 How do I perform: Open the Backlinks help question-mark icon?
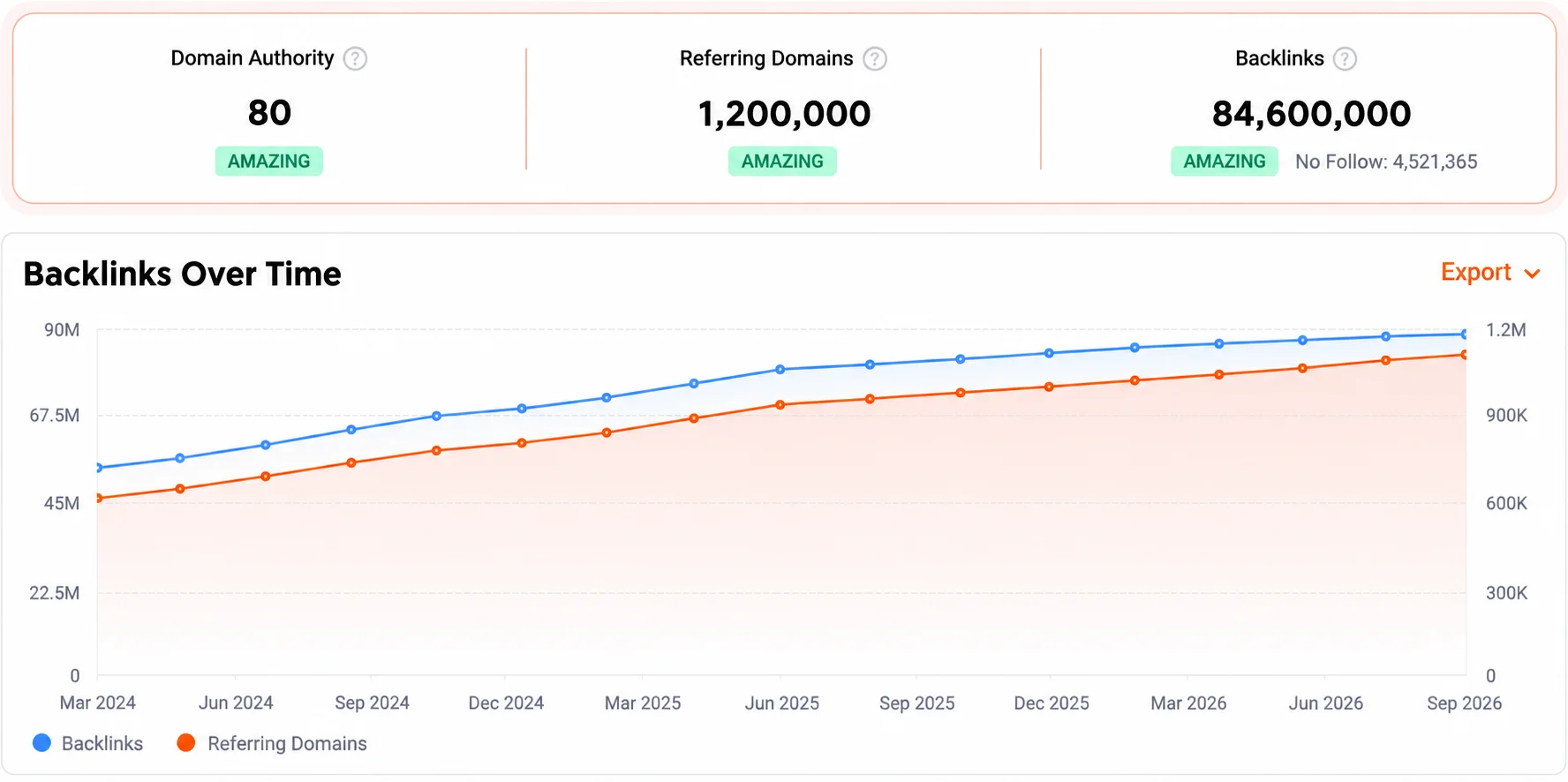[1345, 59]
